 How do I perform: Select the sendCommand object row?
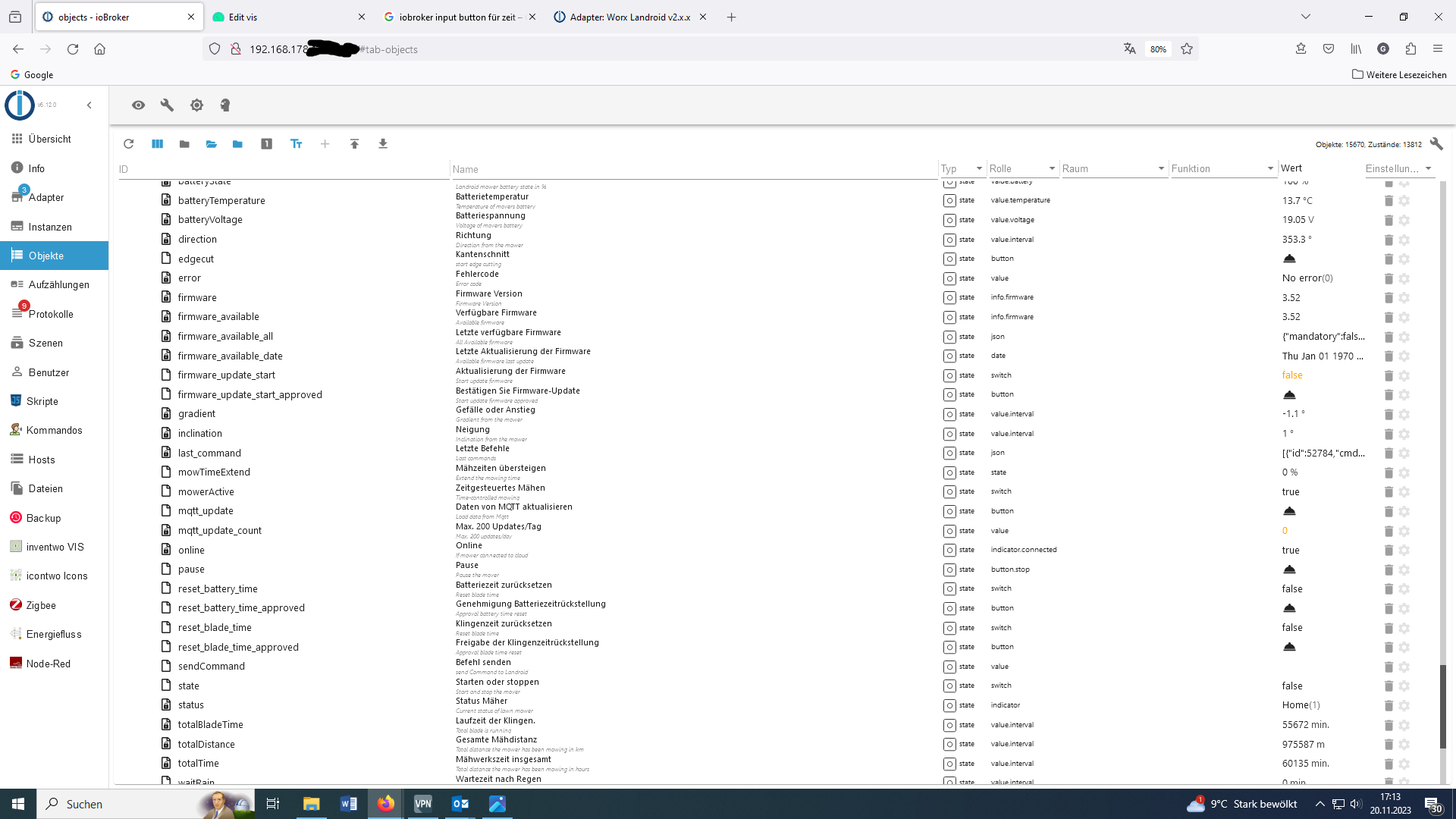point(212,667)
